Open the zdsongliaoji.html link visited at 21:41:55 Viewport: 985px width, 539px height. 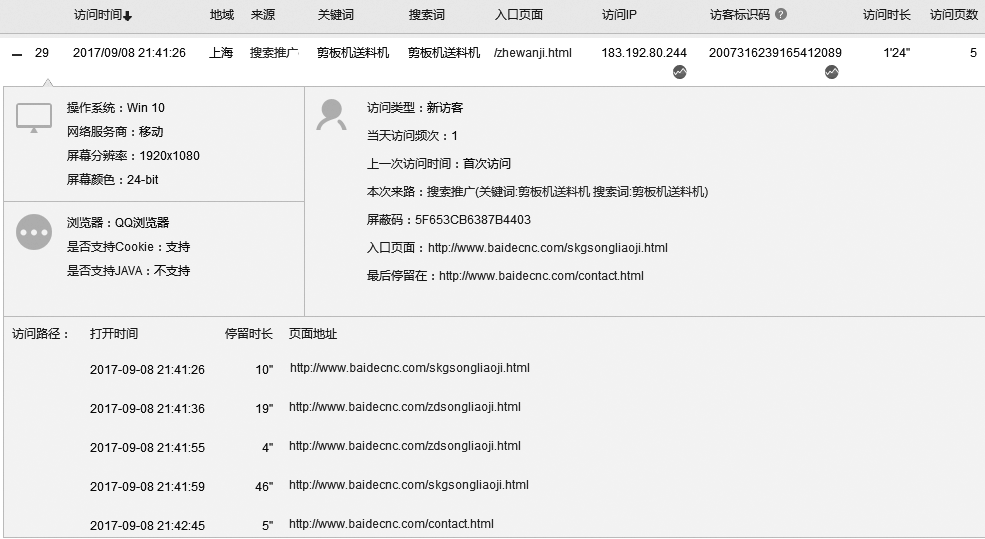coord(404,446)
